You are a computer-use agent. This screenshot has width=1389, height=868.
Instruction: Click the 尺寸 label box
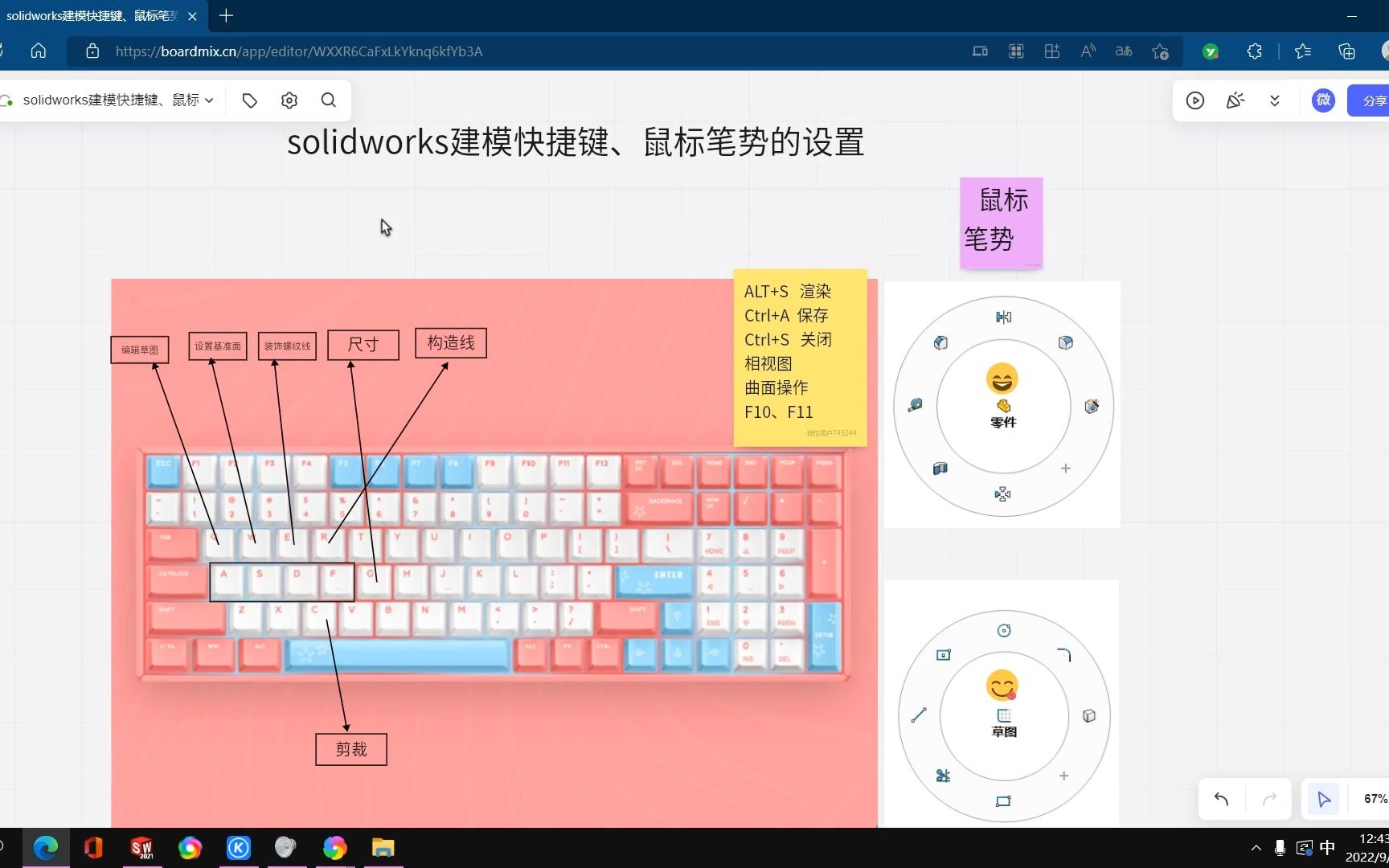[363, 345]
